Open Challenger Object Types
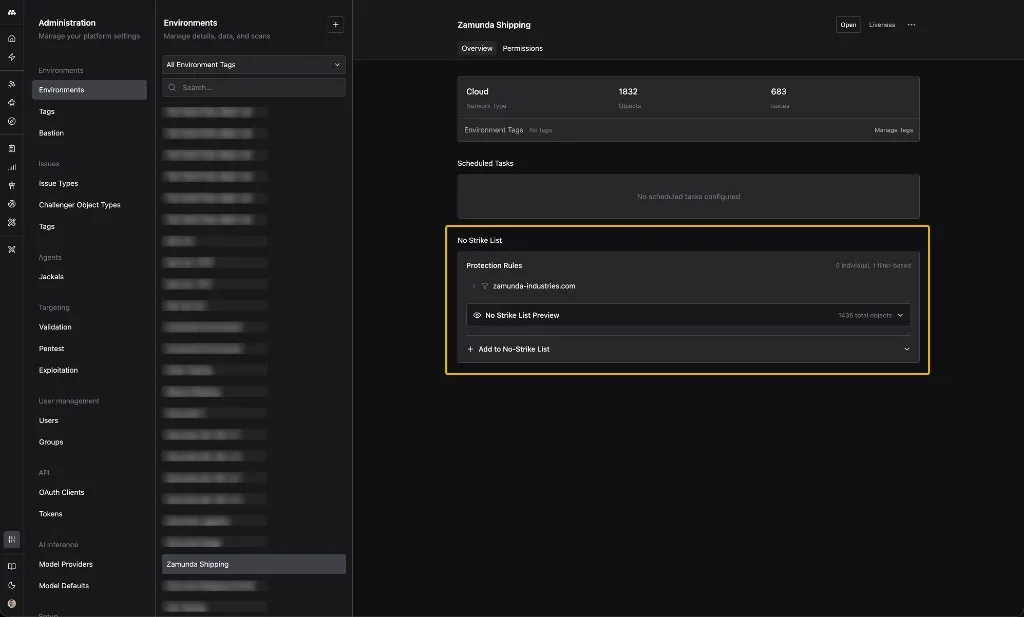This screenshot has height=617, width=1024. pos(80,205)
